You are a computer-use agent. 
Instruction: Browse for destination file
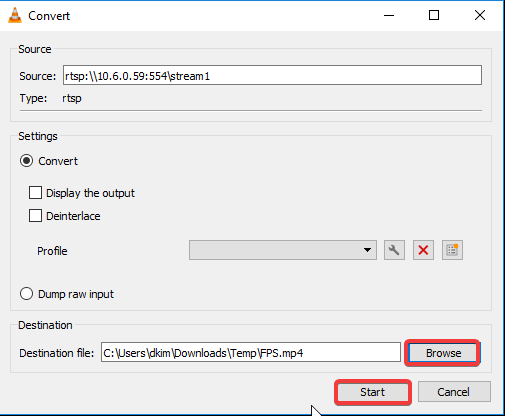coord(443,353)
